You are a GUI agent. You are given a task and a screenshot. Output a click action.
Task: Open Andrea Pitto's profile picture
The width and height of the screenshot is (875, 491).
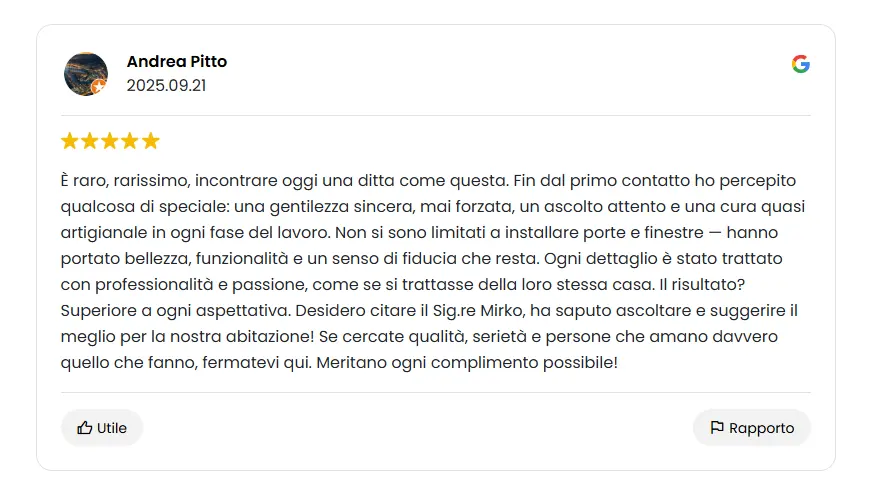click(86, 74)
